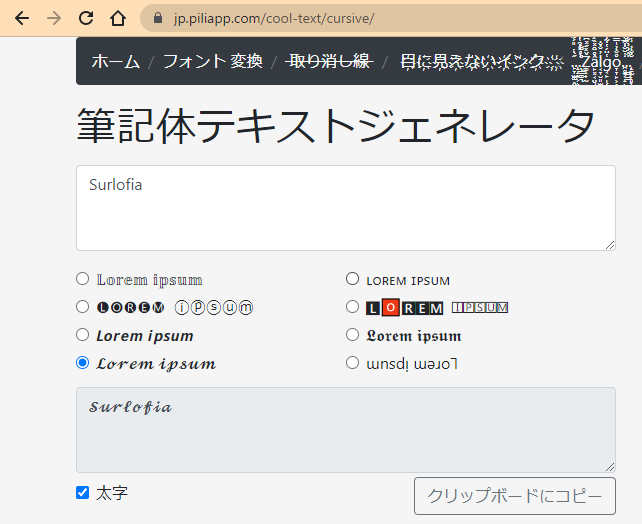Click the resize handle of the output textarea
The image size is (642, 524).
tap(610, 467)
